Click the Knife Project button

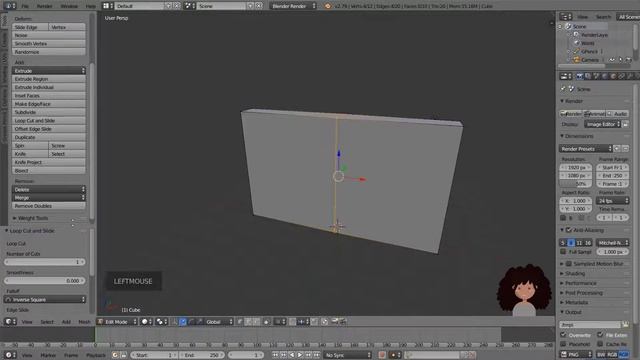[49, 162]
